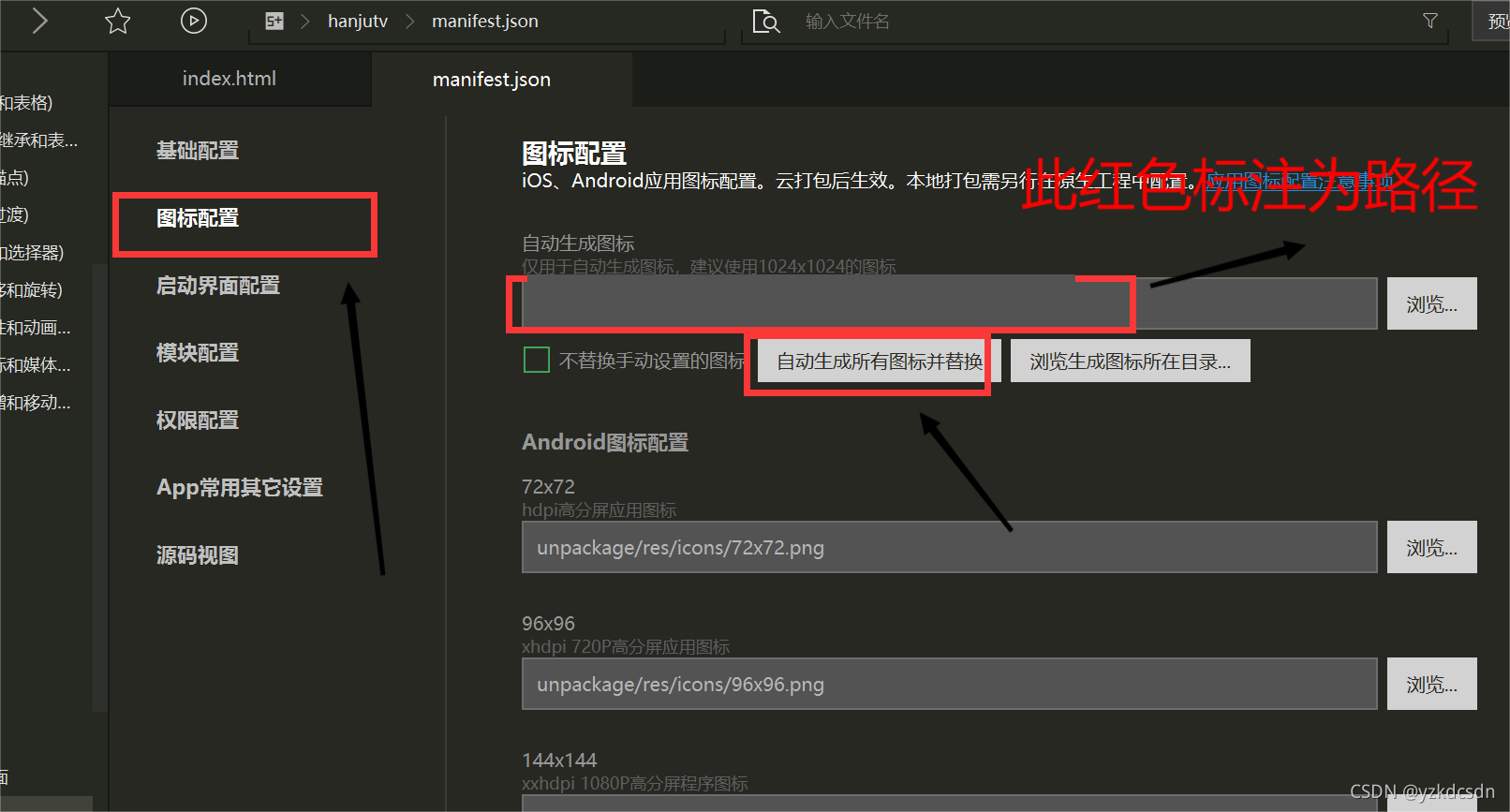Click 浏览 for the 96x96 icon
This screenshot has height=812, width=1510.
(x=1431, y=684)
